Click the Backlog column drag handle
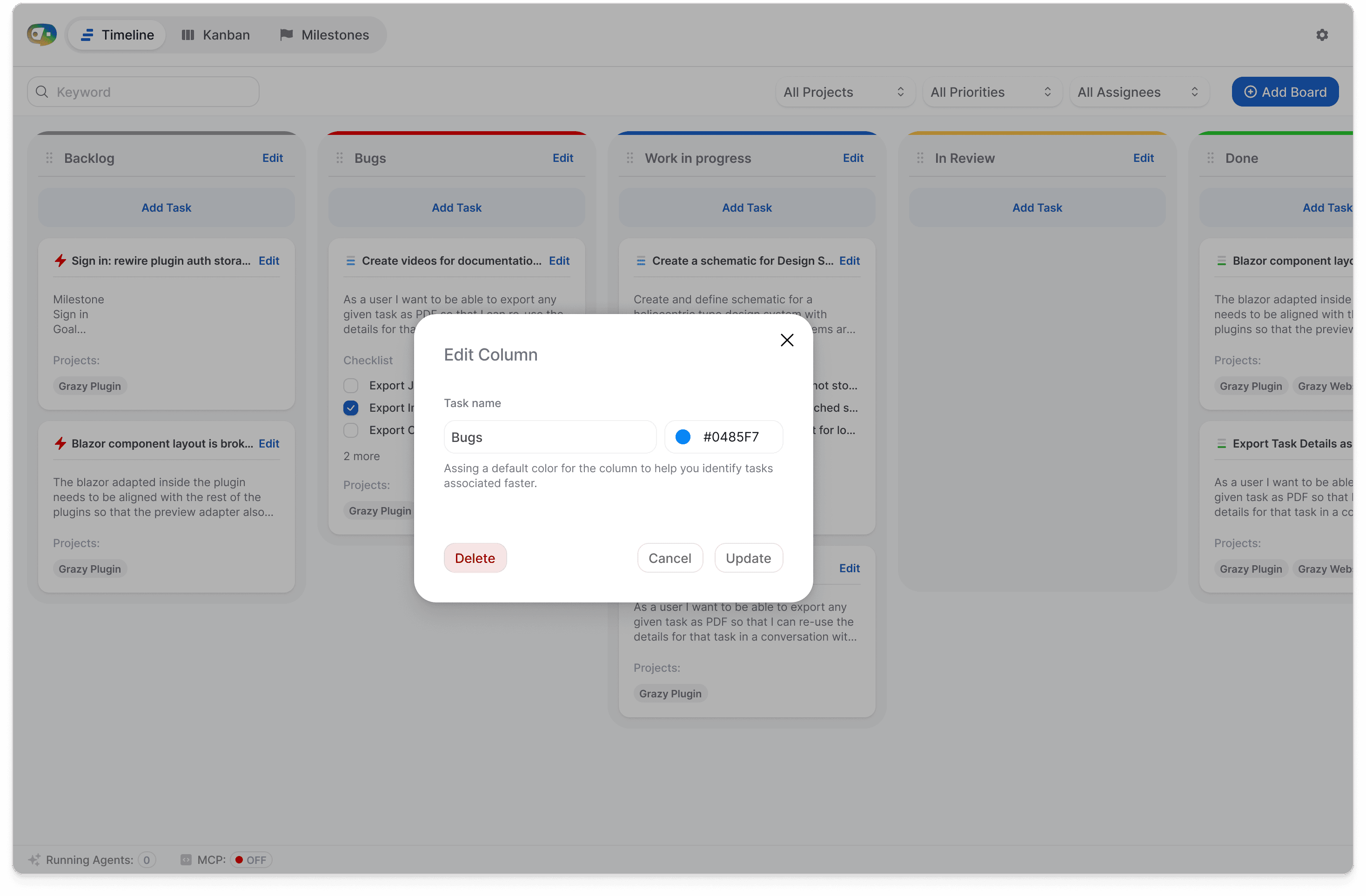The image size is (1366, 896). (49, 158)
